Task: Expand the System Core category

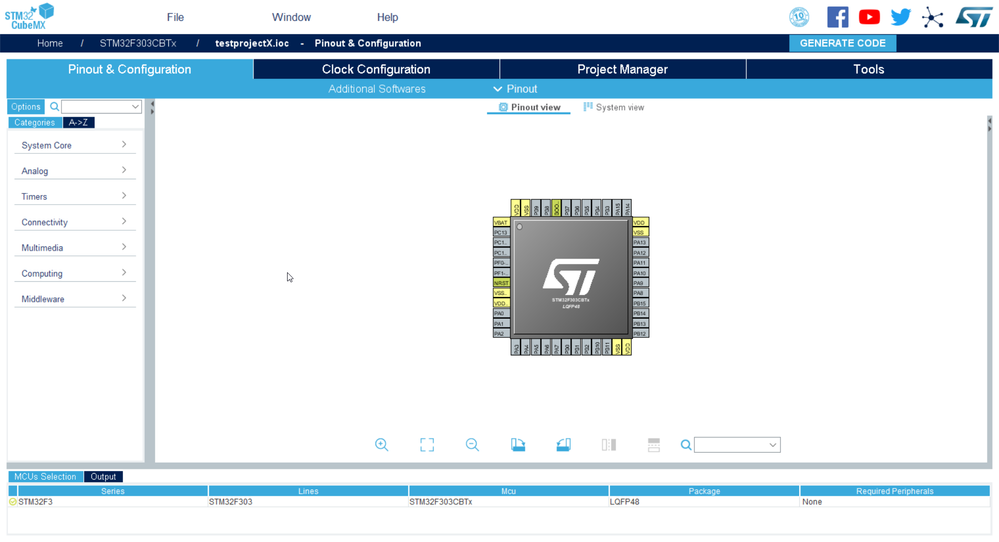Action: (x=74, y=145)
